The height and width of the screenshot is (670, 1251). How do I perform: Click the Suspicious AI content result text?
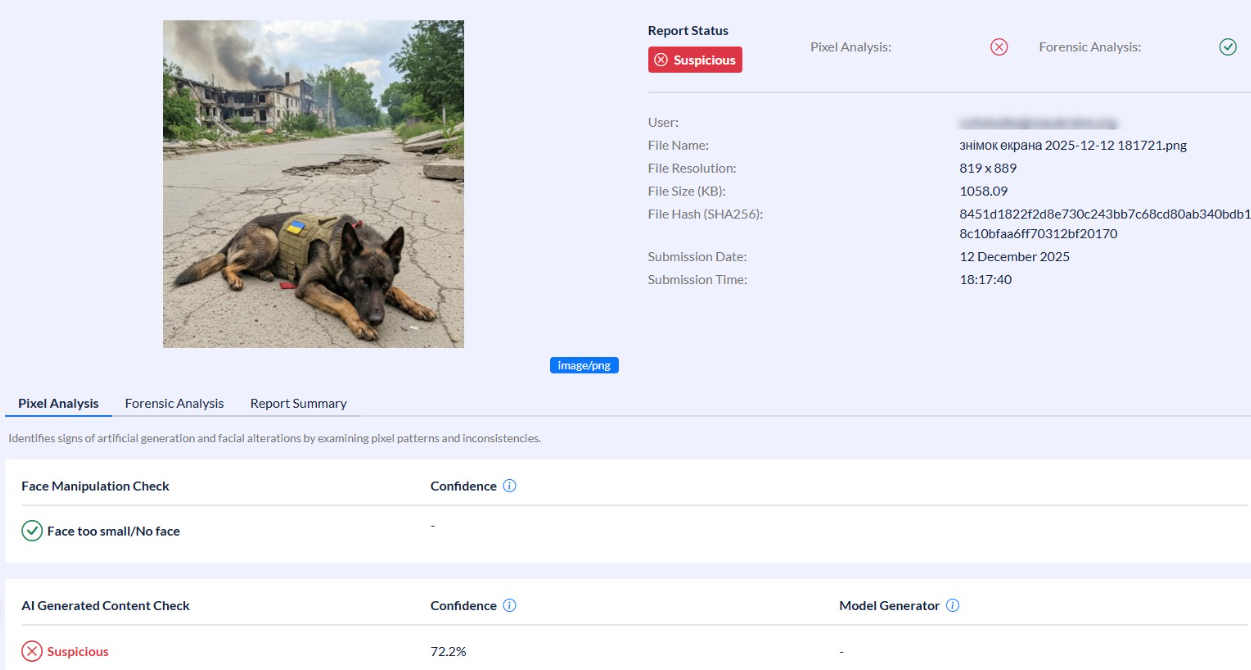click(x=78, y=652)
